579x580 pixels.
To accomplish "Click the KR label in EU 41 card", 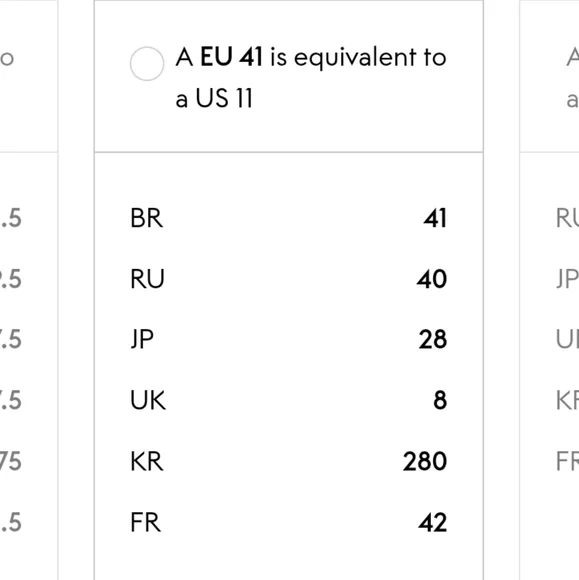I will [x=147, y=461].
